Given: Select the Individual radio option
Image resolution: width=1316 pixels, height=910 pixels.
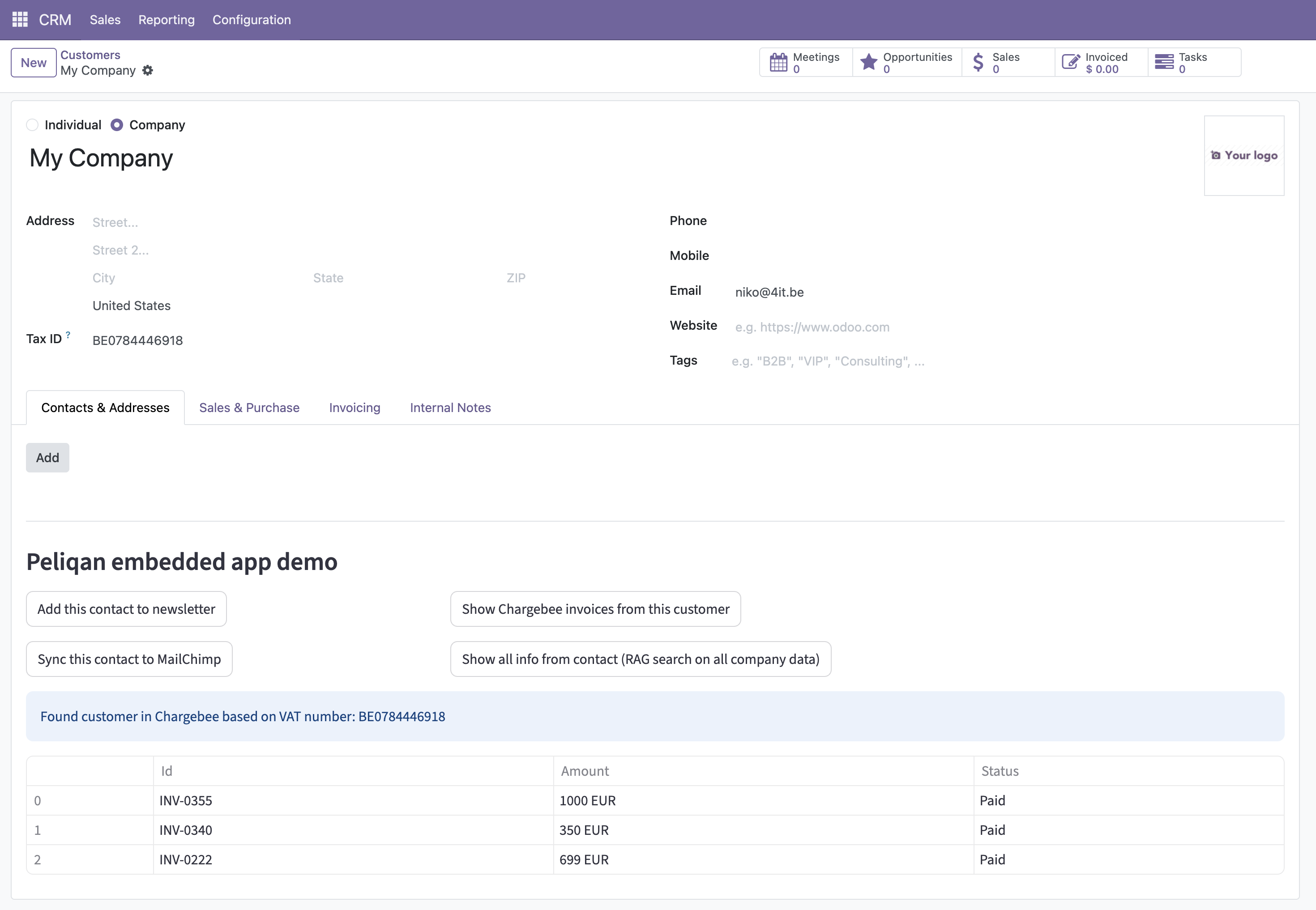Looking at the screenshot, I should pos(33,125).
